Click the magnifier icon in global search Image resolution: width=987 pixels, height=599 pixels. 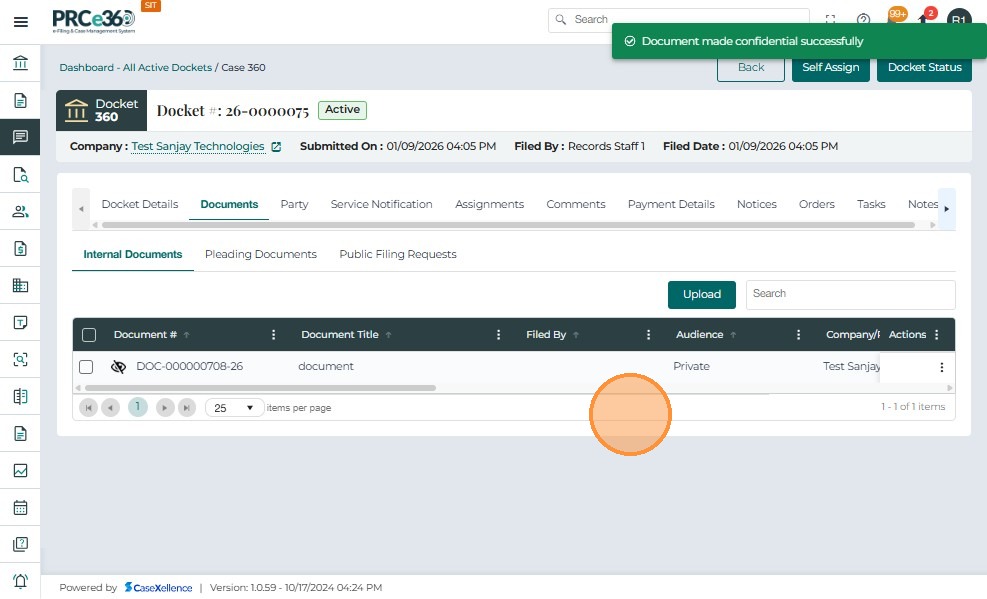click(x=561, y=20)
